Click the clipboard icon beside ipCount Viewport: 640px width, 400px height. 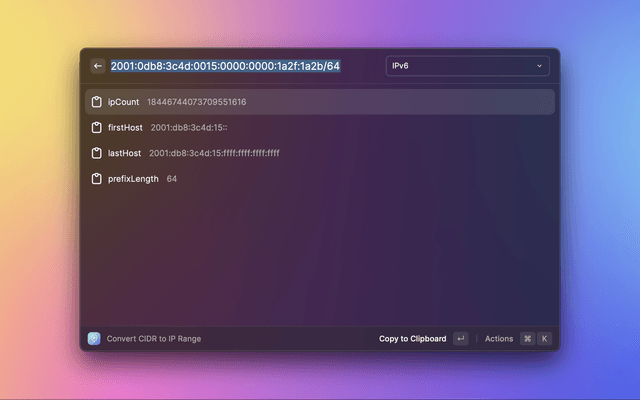click(x=97, y=102)
